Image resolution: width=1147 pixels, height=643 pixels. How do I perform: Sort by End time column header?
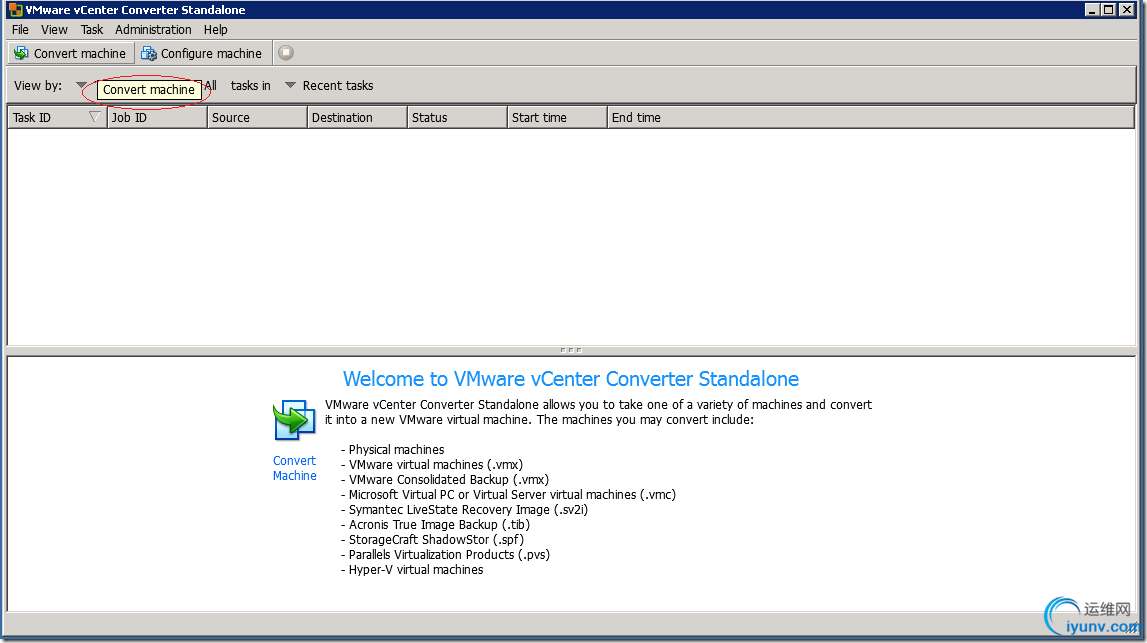point(870,118)
